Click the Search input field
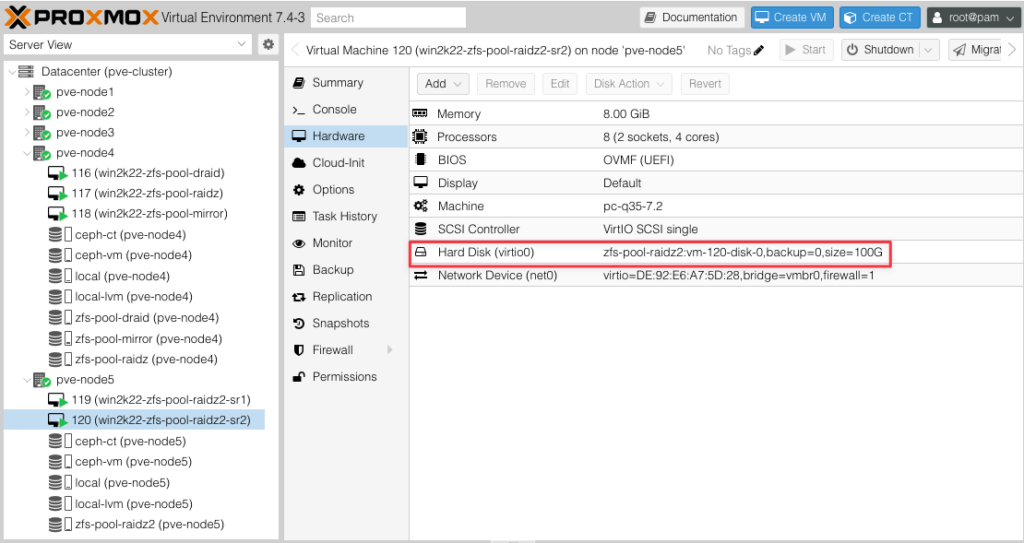This screenshot has height=543, width=1024. click(x=388, y=18)
